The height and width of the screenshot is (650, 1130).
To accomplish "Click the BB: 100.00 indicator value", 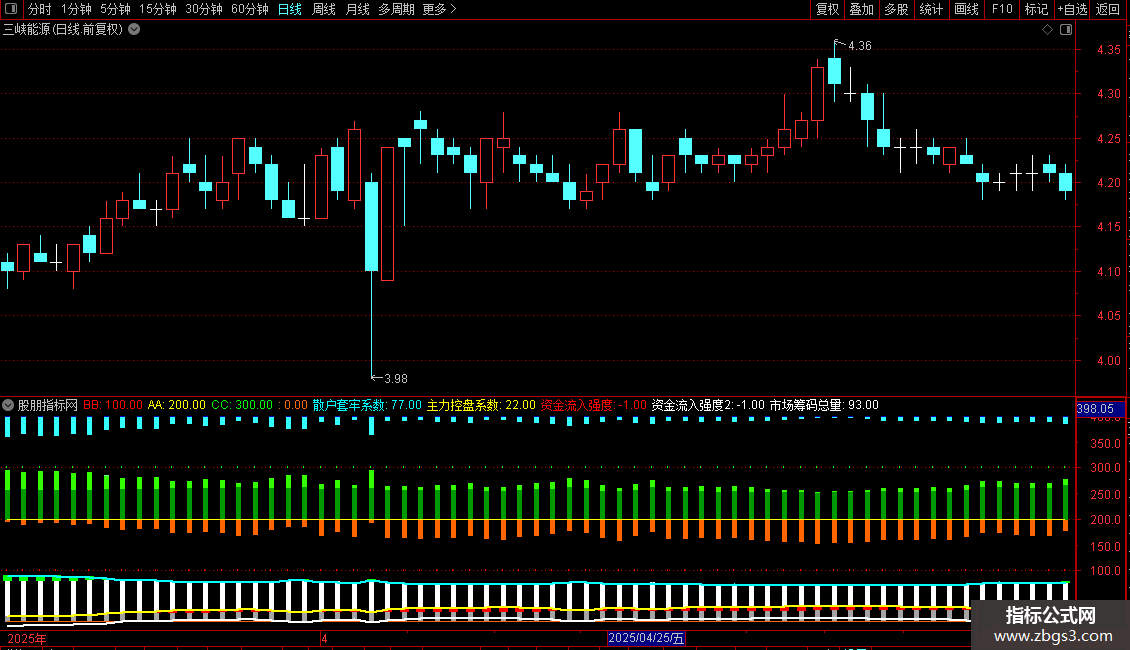I will 113,405.
